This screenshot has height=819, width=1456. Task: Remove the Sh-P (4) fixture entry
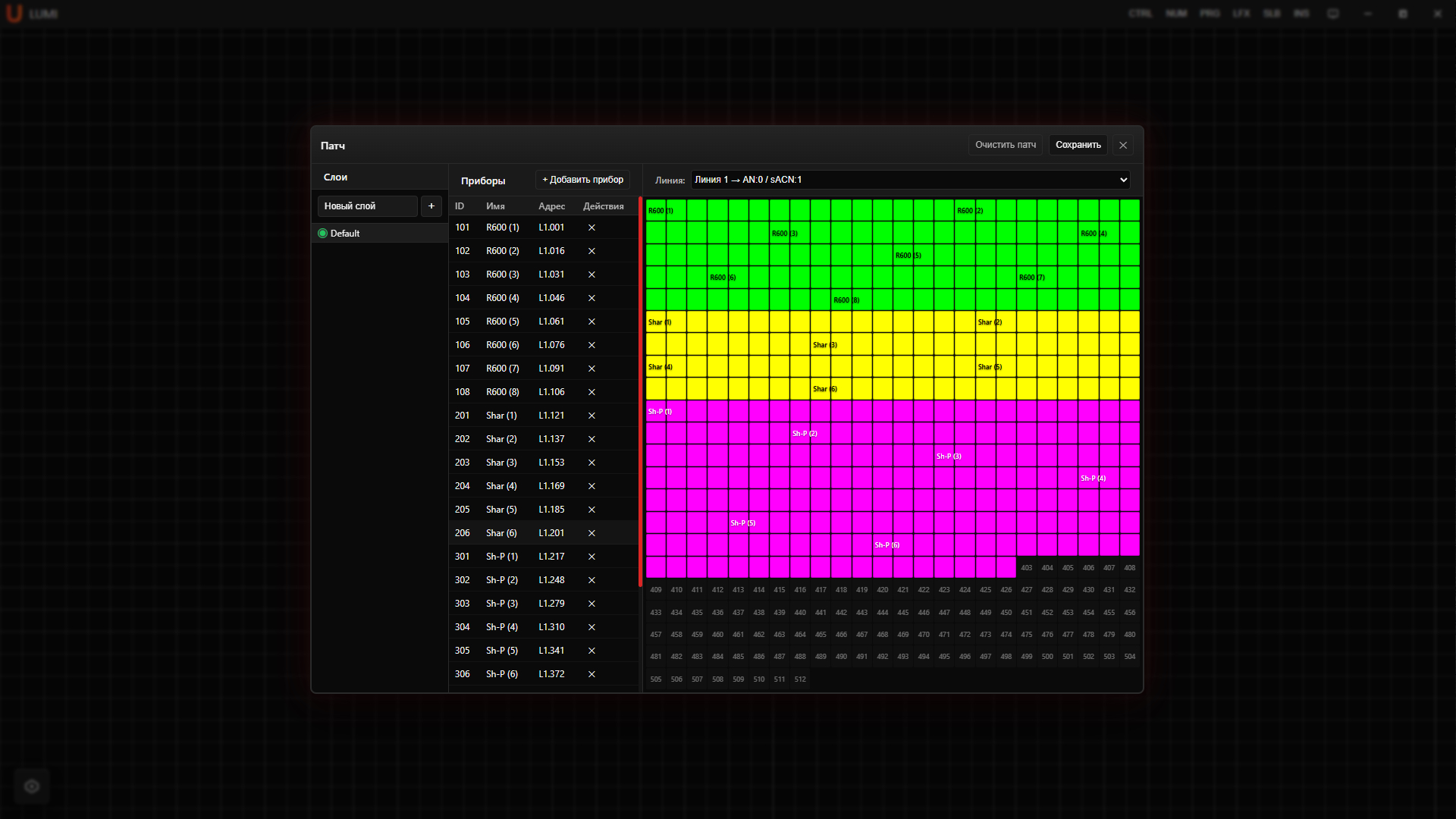coord(591,627)
